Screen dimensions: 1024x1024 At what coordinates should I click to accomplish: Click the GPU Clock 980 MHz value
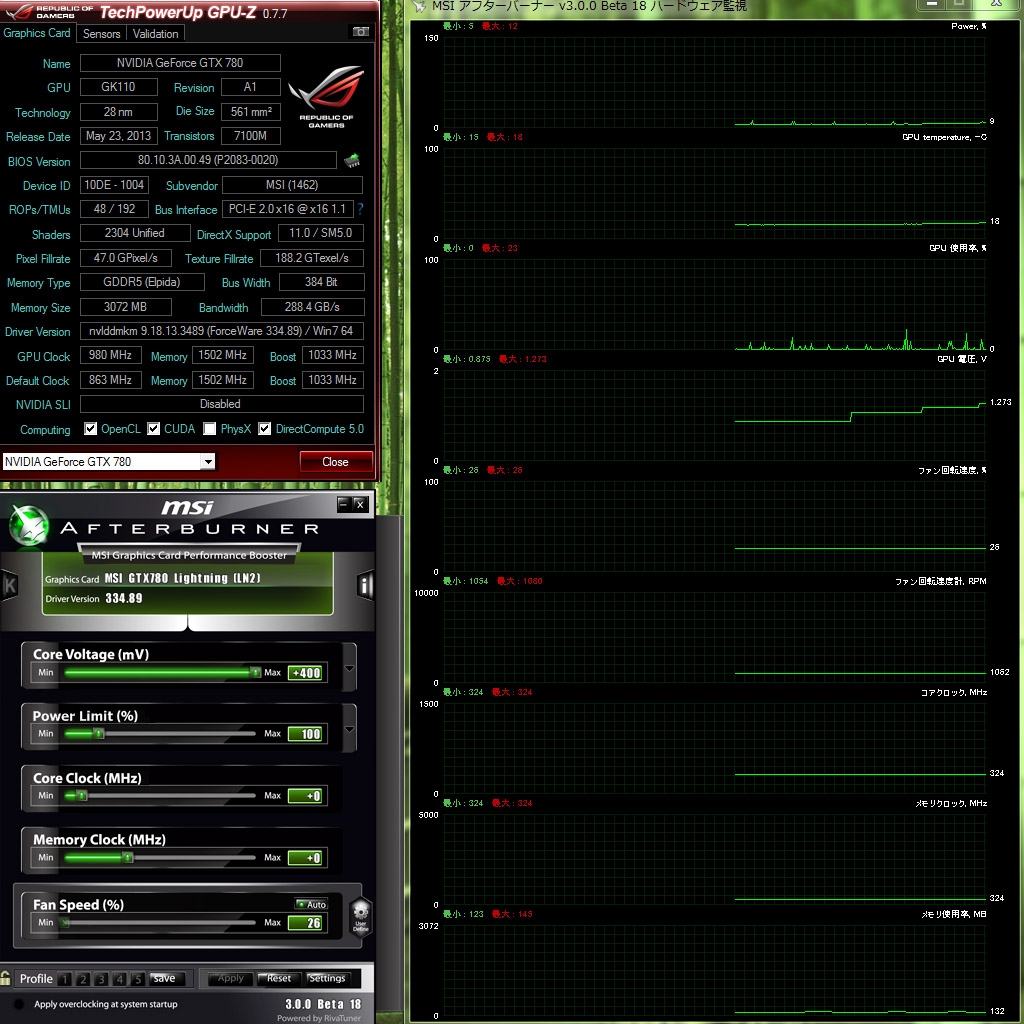(110, 355)
